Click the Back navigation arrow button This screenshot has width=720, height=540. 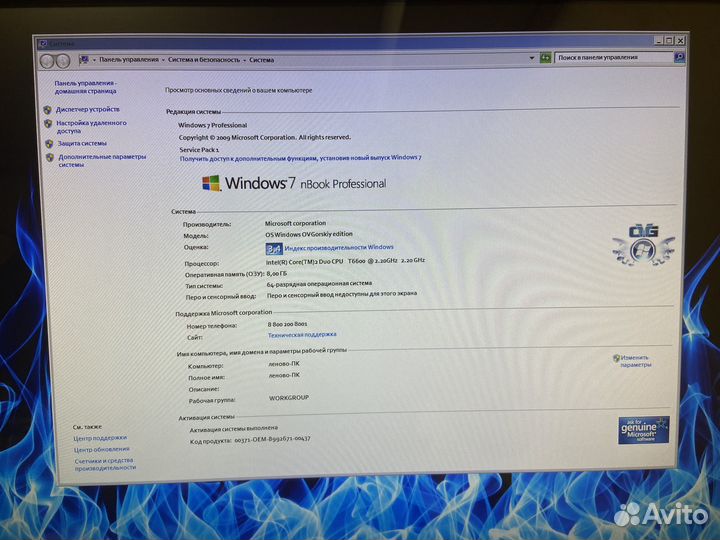coord(45,60)
